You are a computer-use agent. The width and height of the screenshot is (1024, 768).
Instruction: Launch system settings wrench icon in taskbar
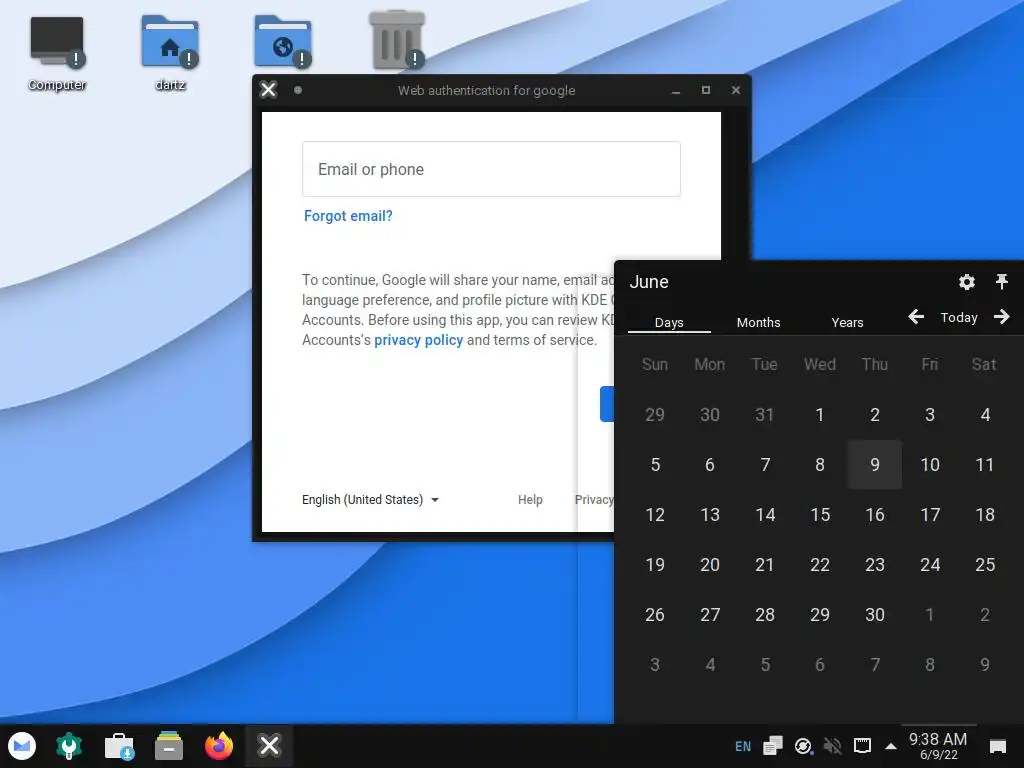tap(69, 746)
